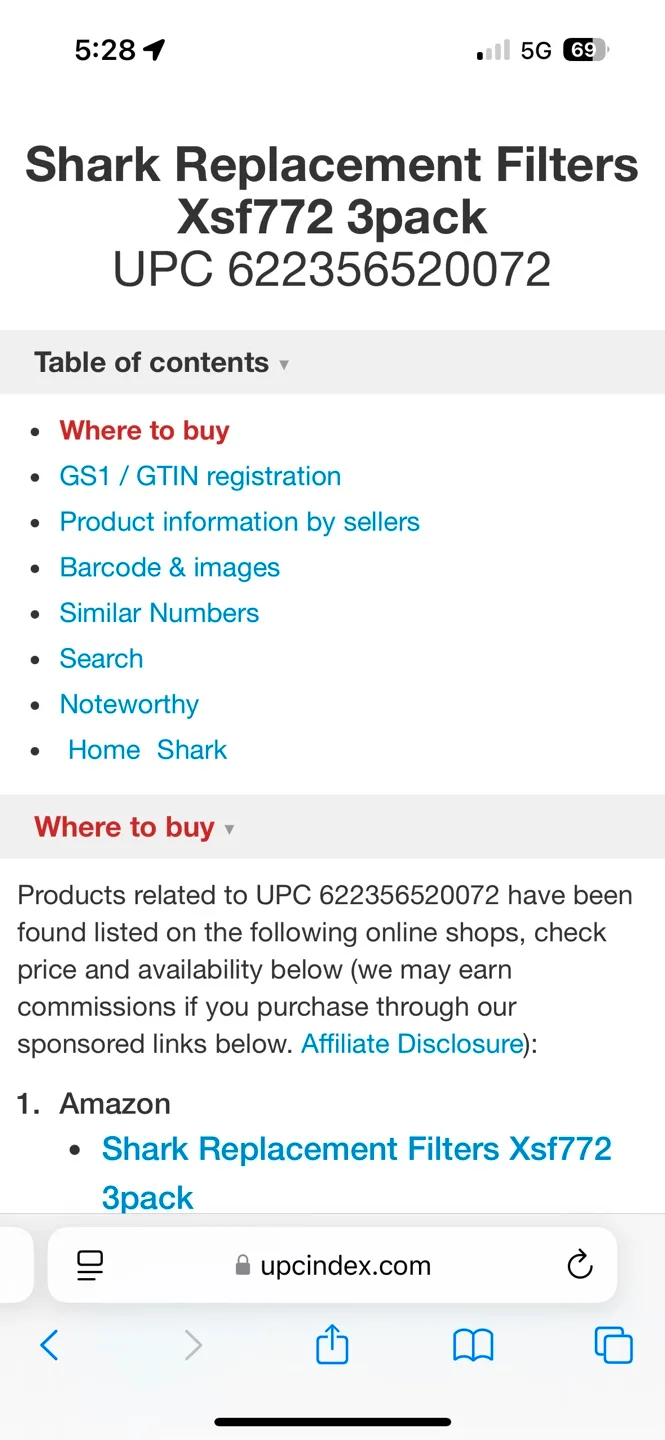Open the Similar Numbers link

159,613
